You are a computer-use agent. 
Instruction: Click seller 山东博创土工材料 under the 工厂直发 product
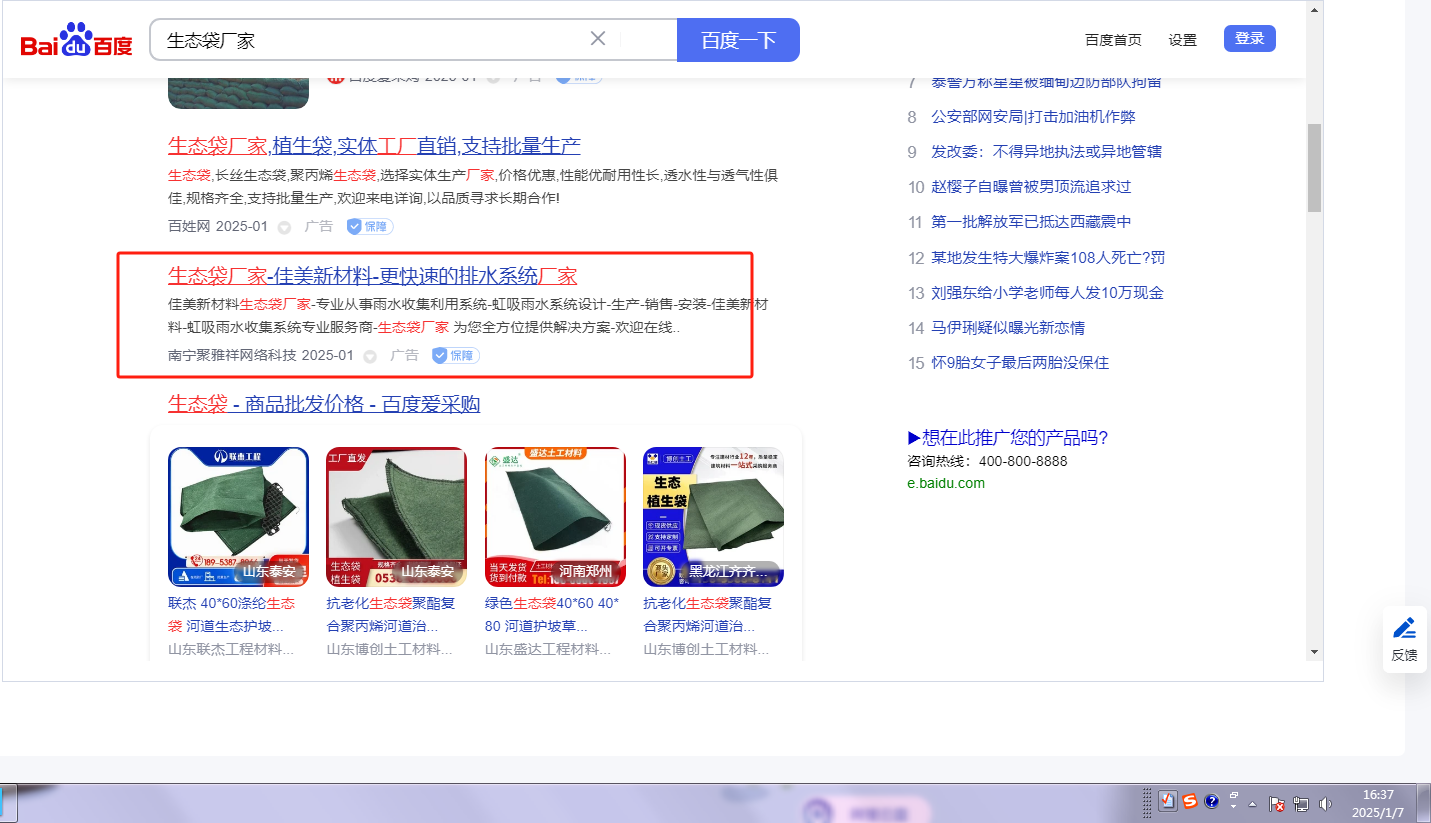click(390, 649)
